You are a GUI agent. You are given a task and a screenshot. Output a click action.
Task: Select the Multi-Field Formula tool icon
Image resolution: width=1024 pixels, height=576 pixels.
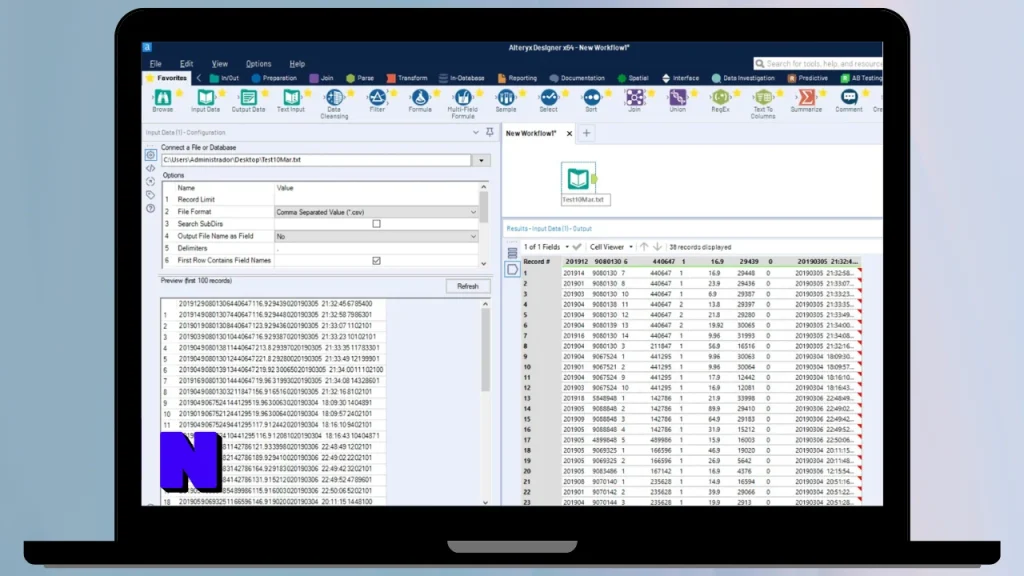(463, 99)
